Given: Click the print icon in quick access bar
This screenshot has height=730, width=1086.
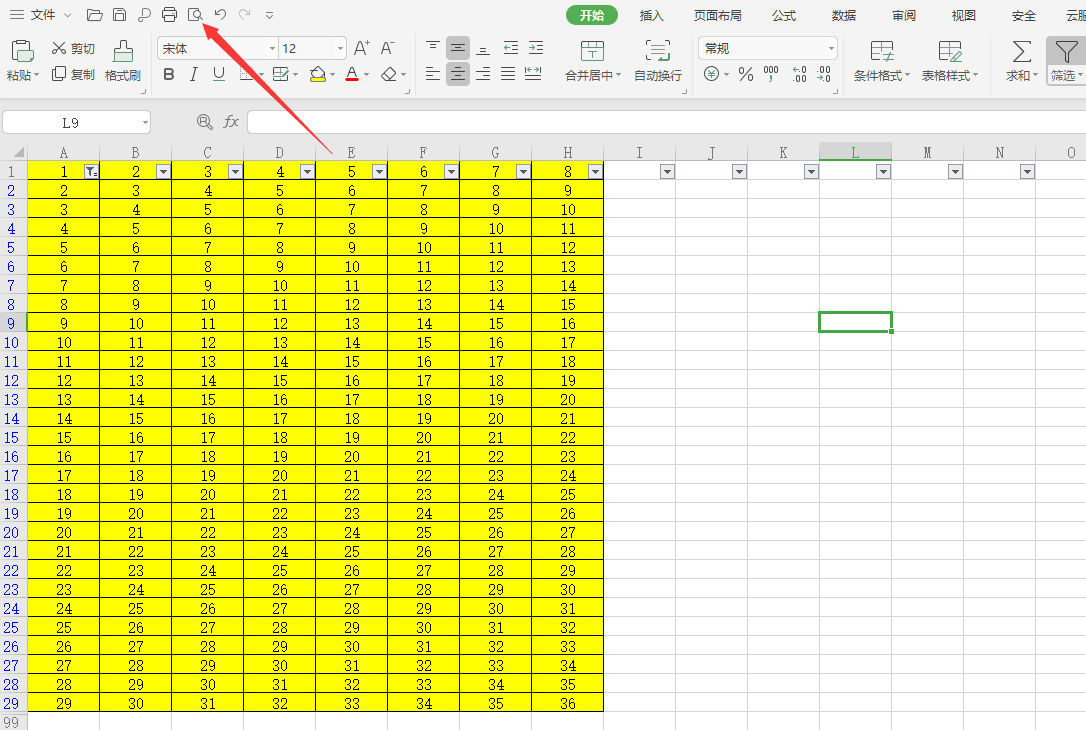Looking at the screenshot, I should click(x=169, y=15).
